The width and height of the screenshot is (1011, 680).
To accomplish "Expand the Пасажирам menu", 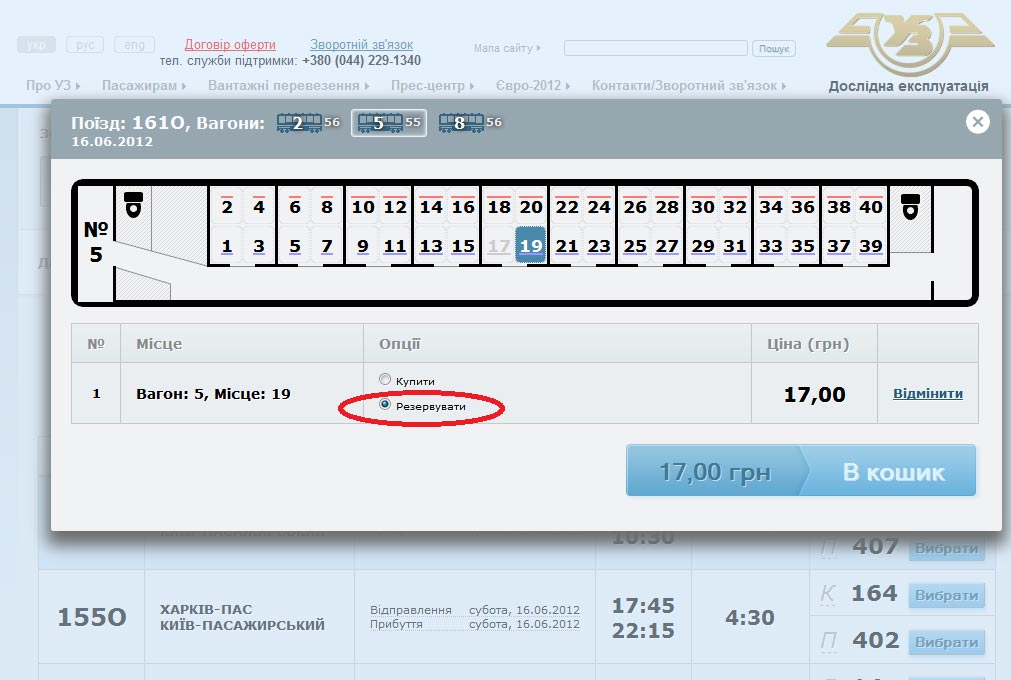I will pos(143,86).
